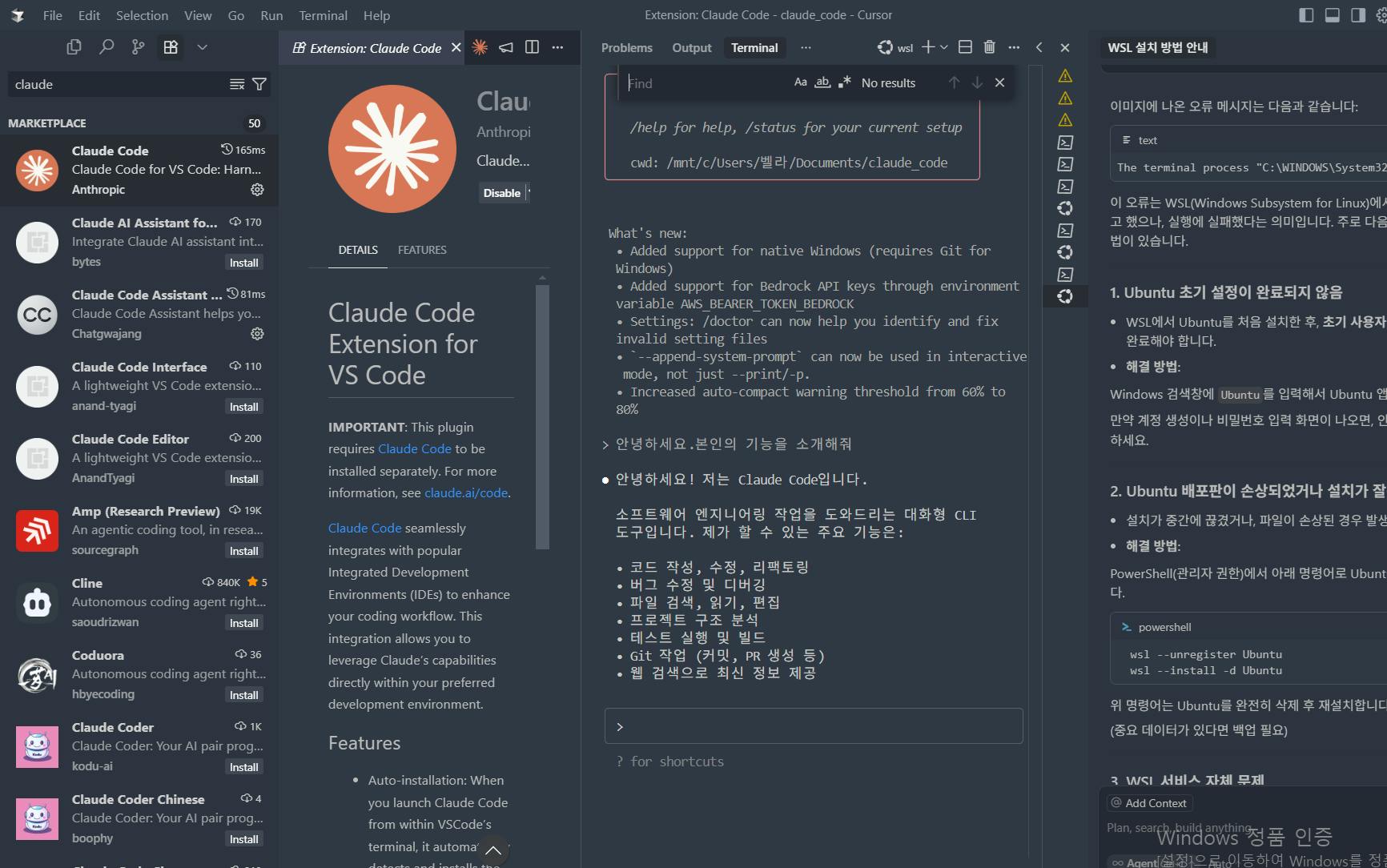Switch to the Output panel tab
The width and height of the screenshot is (1387, 868).
pos(692,48)
